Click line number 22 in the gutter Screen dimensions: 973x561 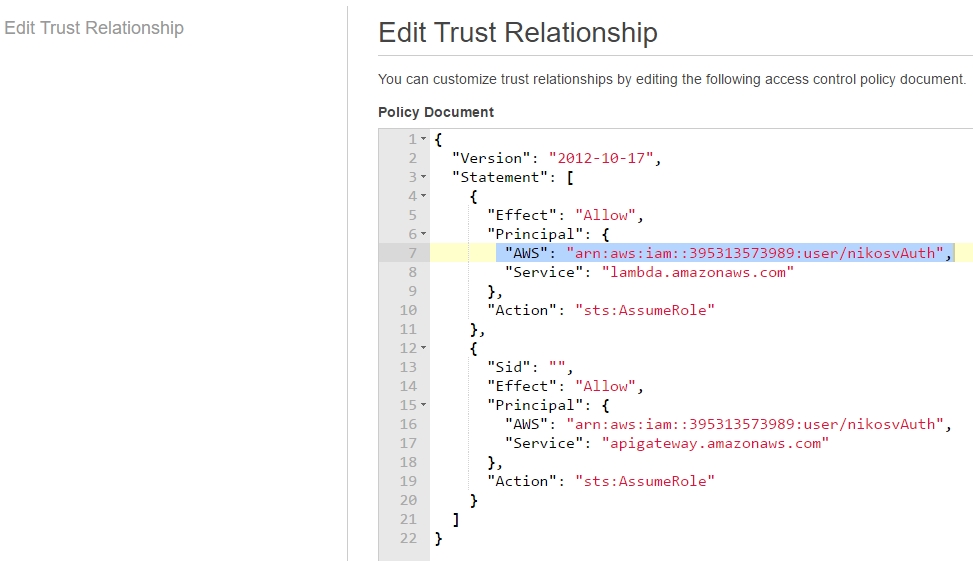click(x=408, y=539)
